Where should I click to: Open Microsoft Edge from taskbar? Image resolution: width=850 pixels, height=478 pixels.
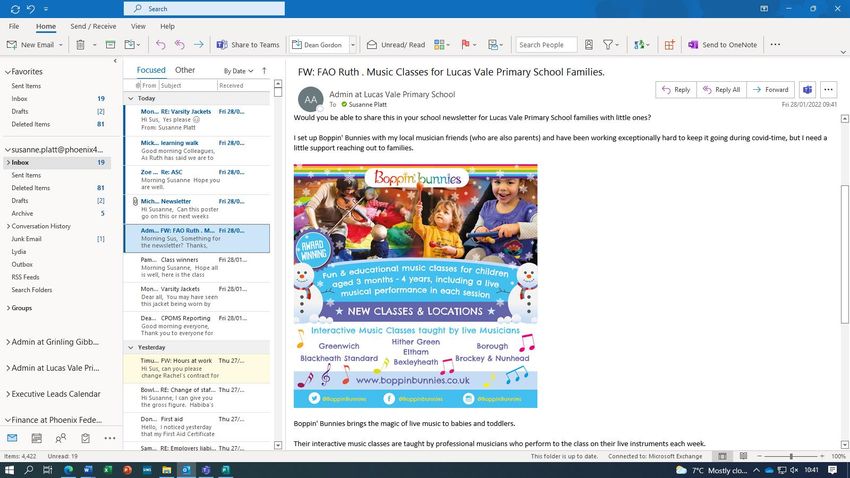68,470
